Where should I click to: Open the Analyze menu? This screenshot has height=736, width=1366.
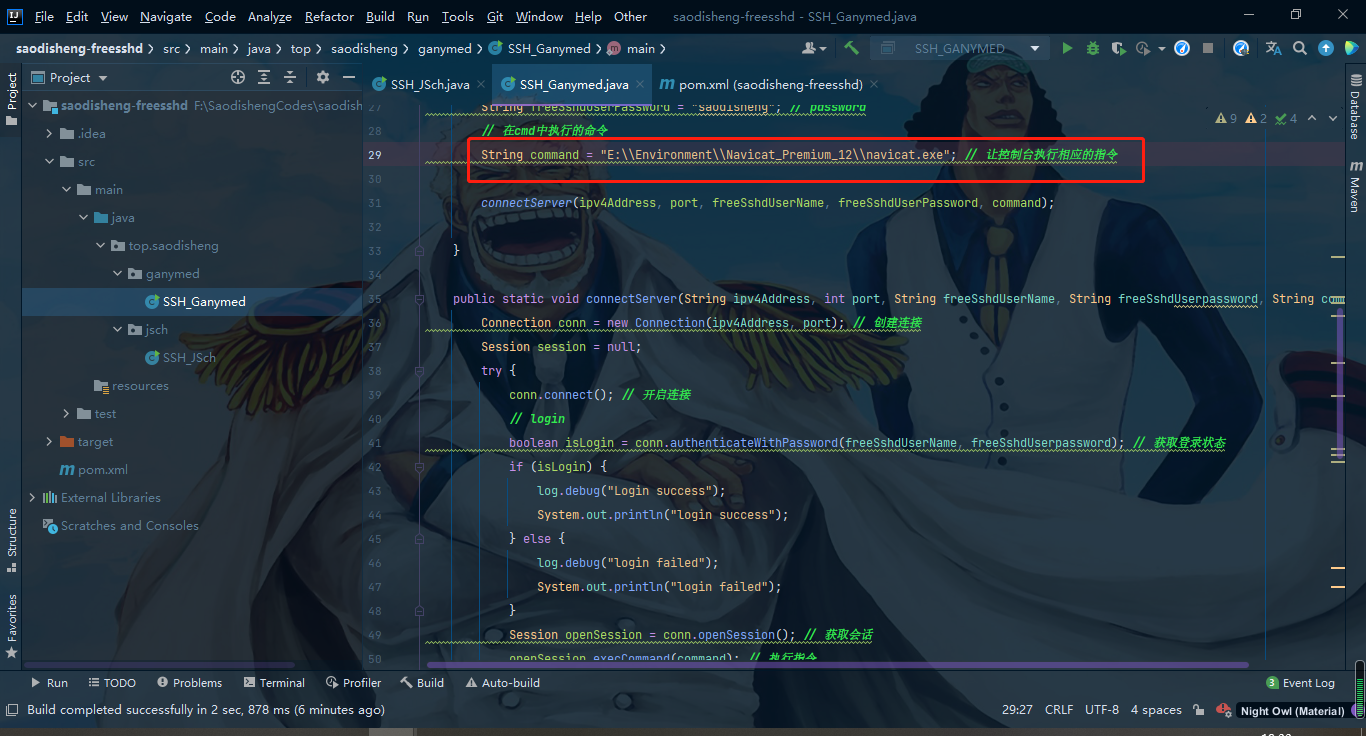point(269,16)
